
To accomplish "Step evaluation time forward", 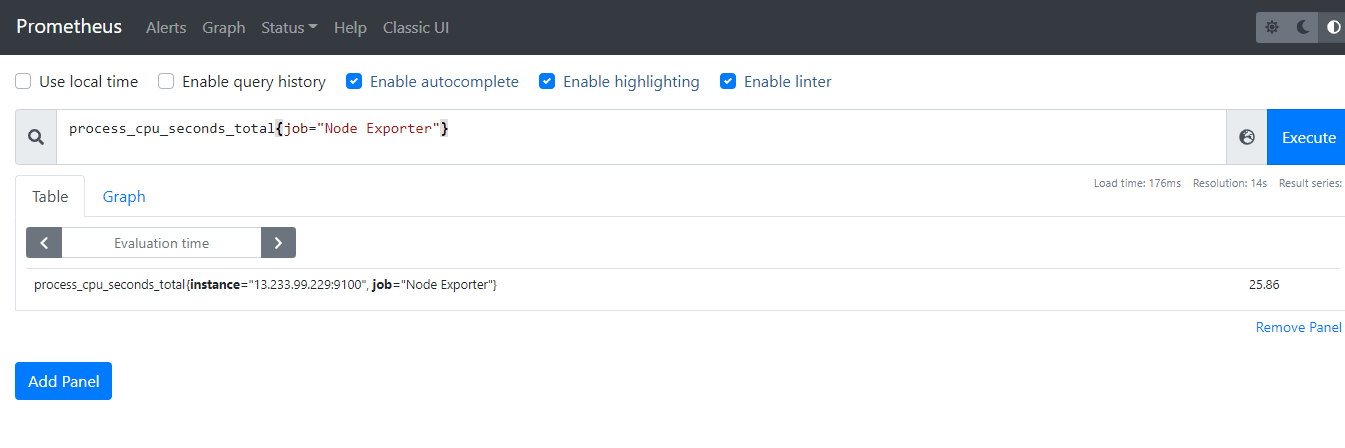I will tap(278, 243).
